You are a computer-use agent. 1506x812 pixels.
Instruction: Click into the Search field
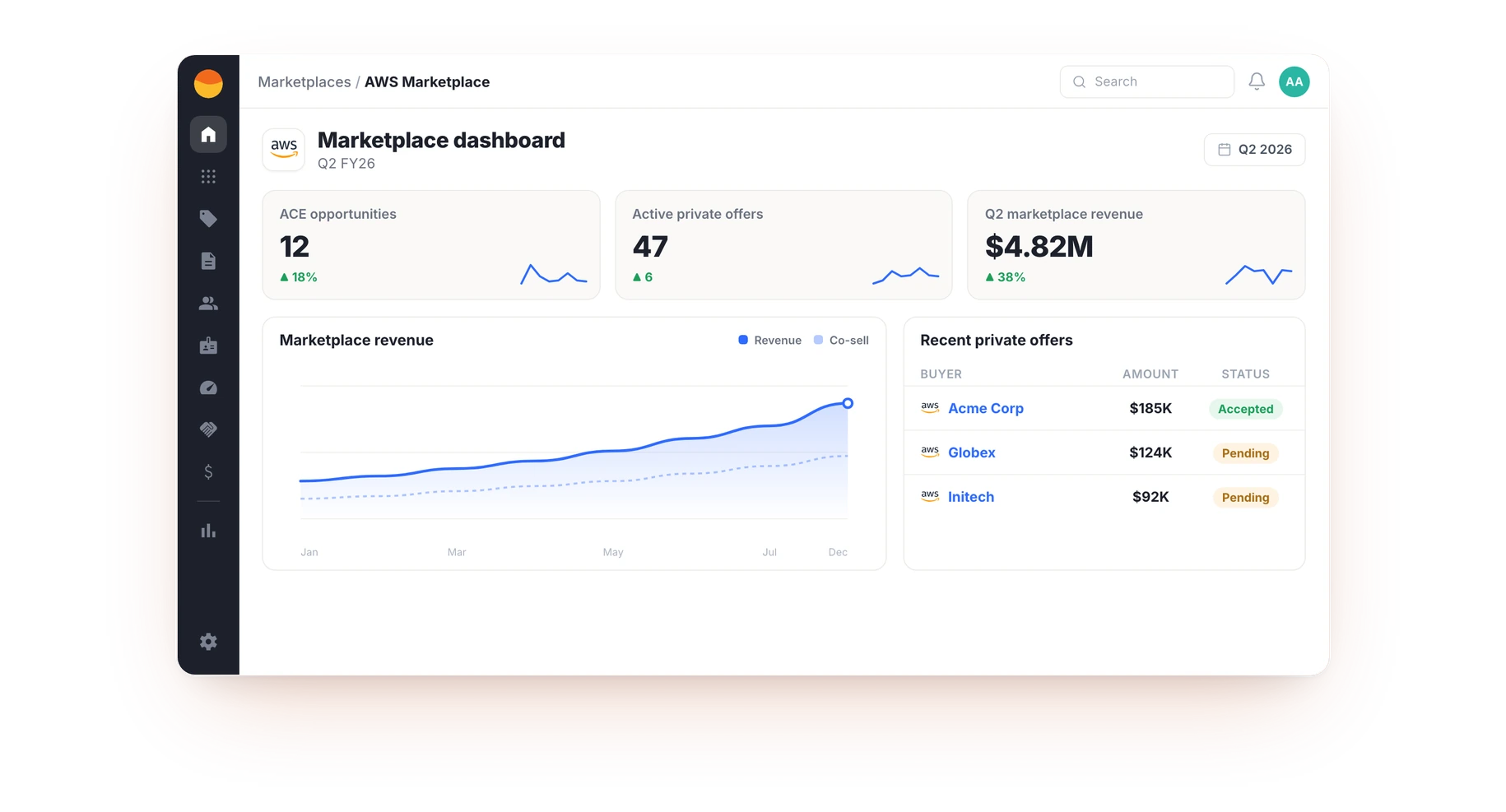tap(1147, 81)
